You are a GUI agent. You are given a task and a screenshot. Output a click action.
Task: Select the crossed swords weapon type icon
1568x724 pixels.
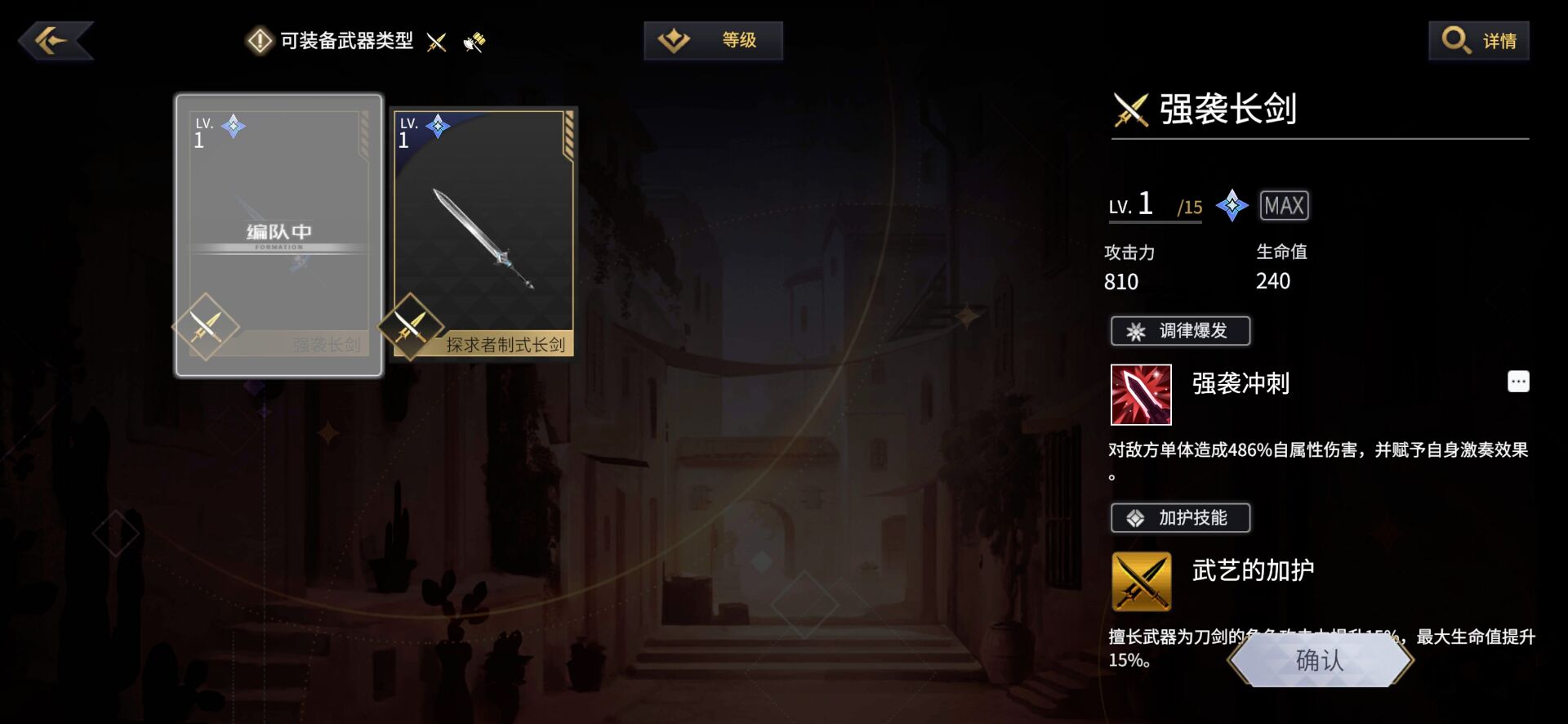pos(437,42)
